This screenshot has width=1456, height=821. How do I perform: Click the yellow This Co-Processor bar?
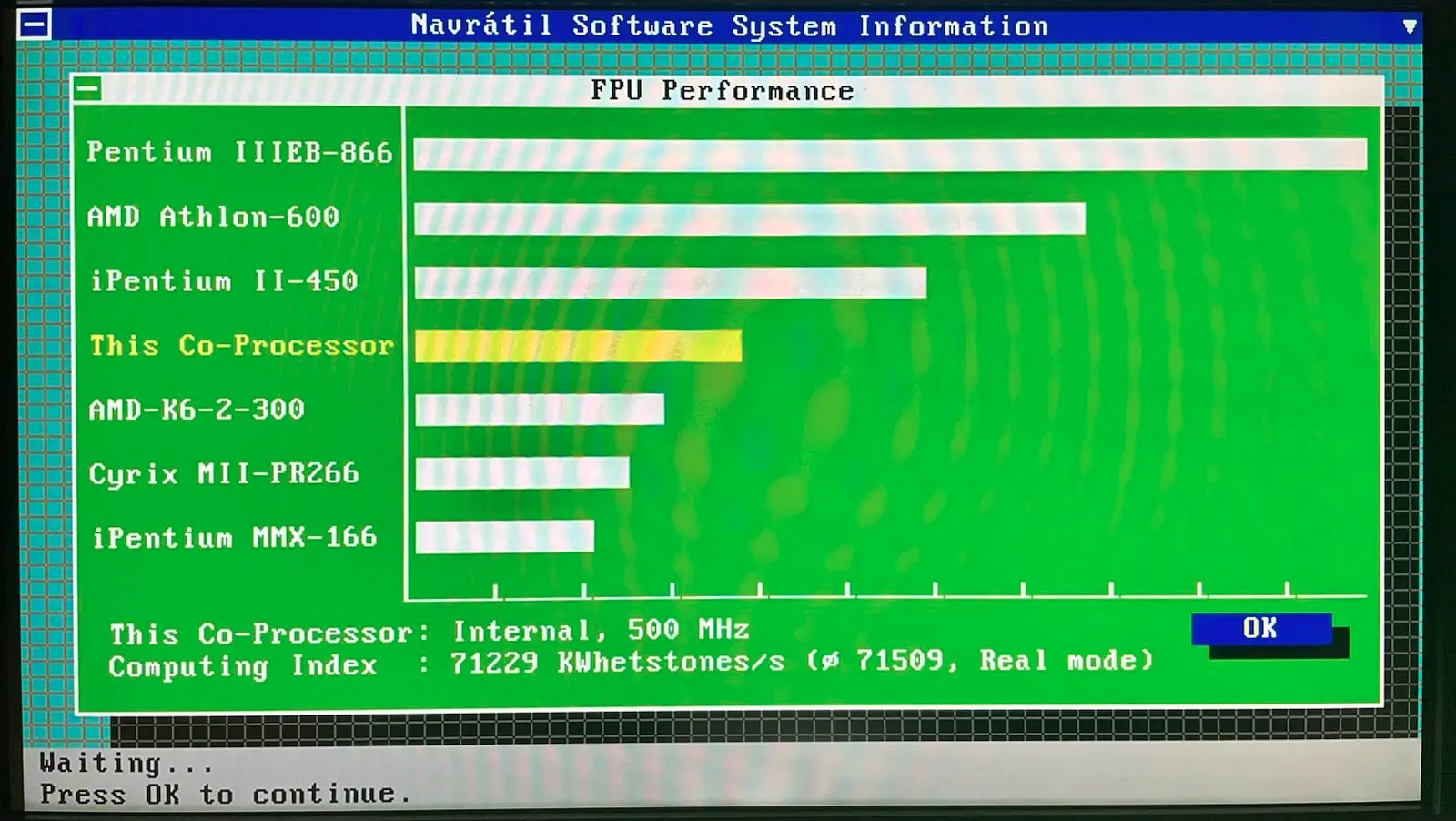point(579,346)
